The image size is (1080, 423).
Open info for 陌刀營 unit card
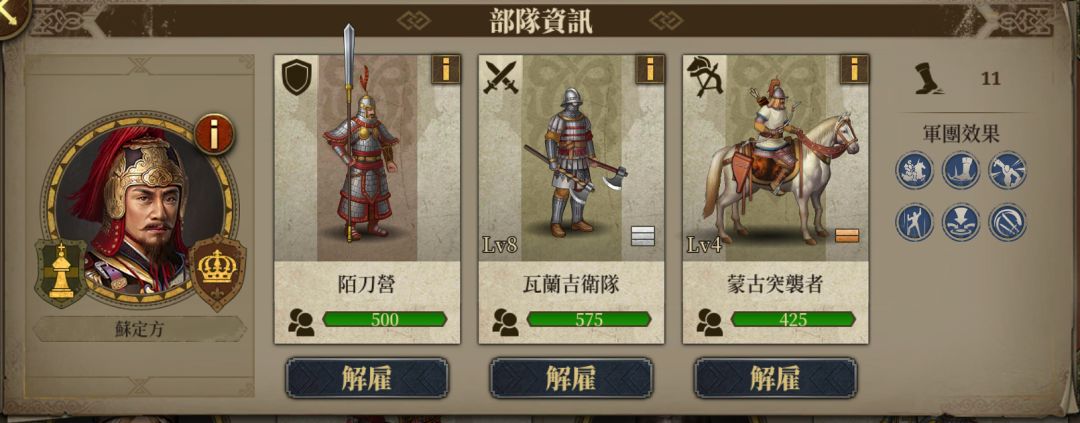[446, 70]
